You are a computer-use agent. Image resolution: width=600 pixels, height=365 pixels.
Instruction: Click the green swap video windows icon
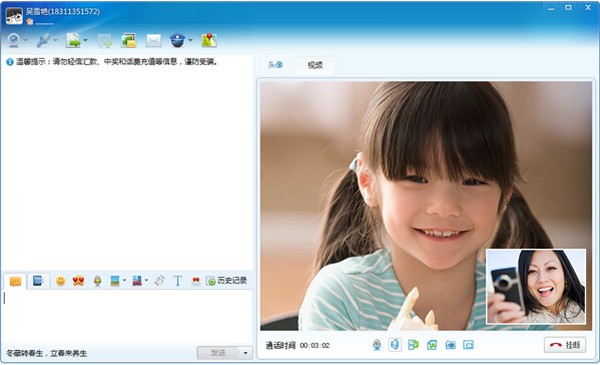pos(413,345)
